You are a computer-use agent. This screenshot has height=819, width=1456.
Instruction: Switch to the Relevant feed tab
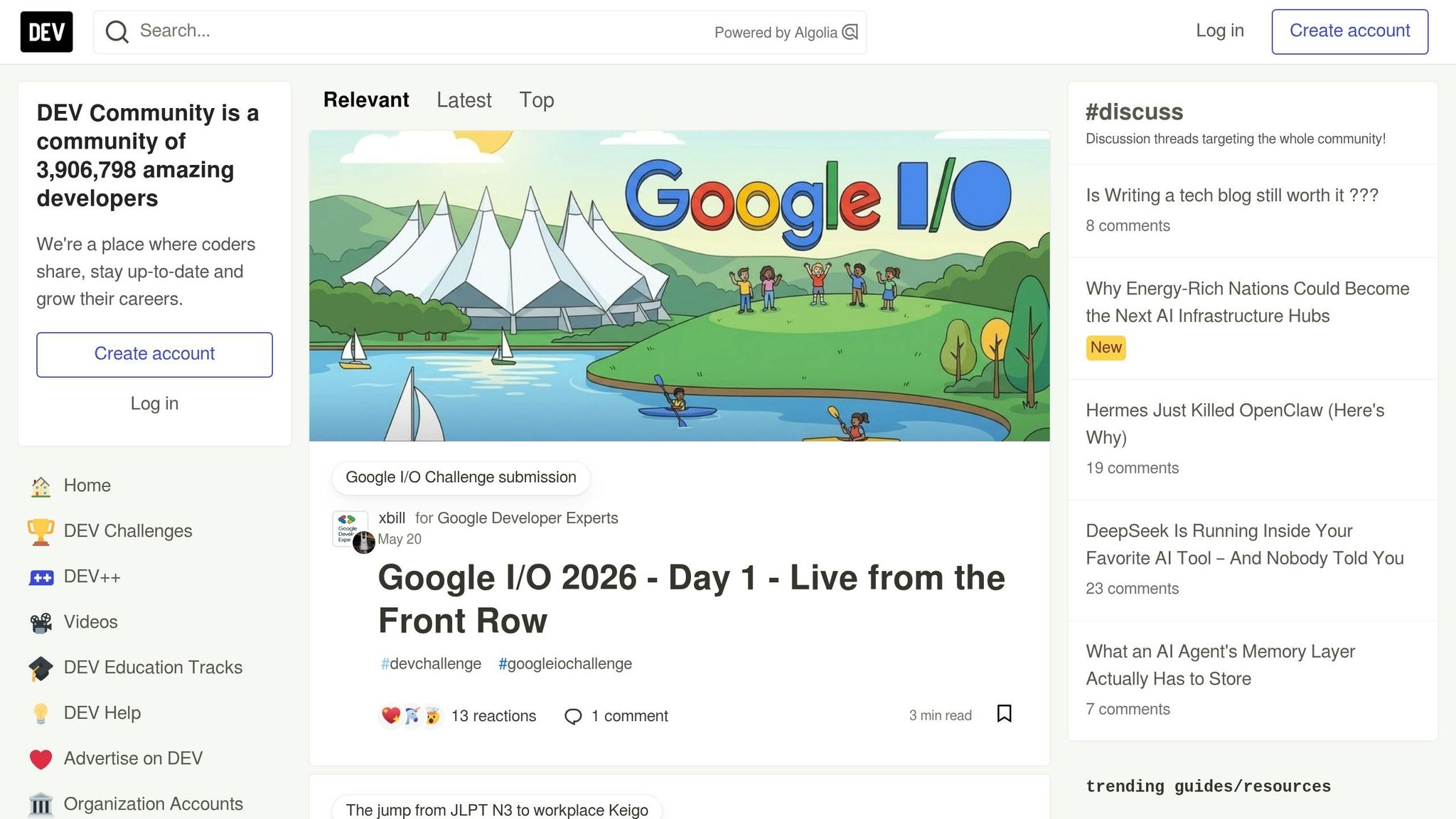pyautogui.click(x=366, y=100)
